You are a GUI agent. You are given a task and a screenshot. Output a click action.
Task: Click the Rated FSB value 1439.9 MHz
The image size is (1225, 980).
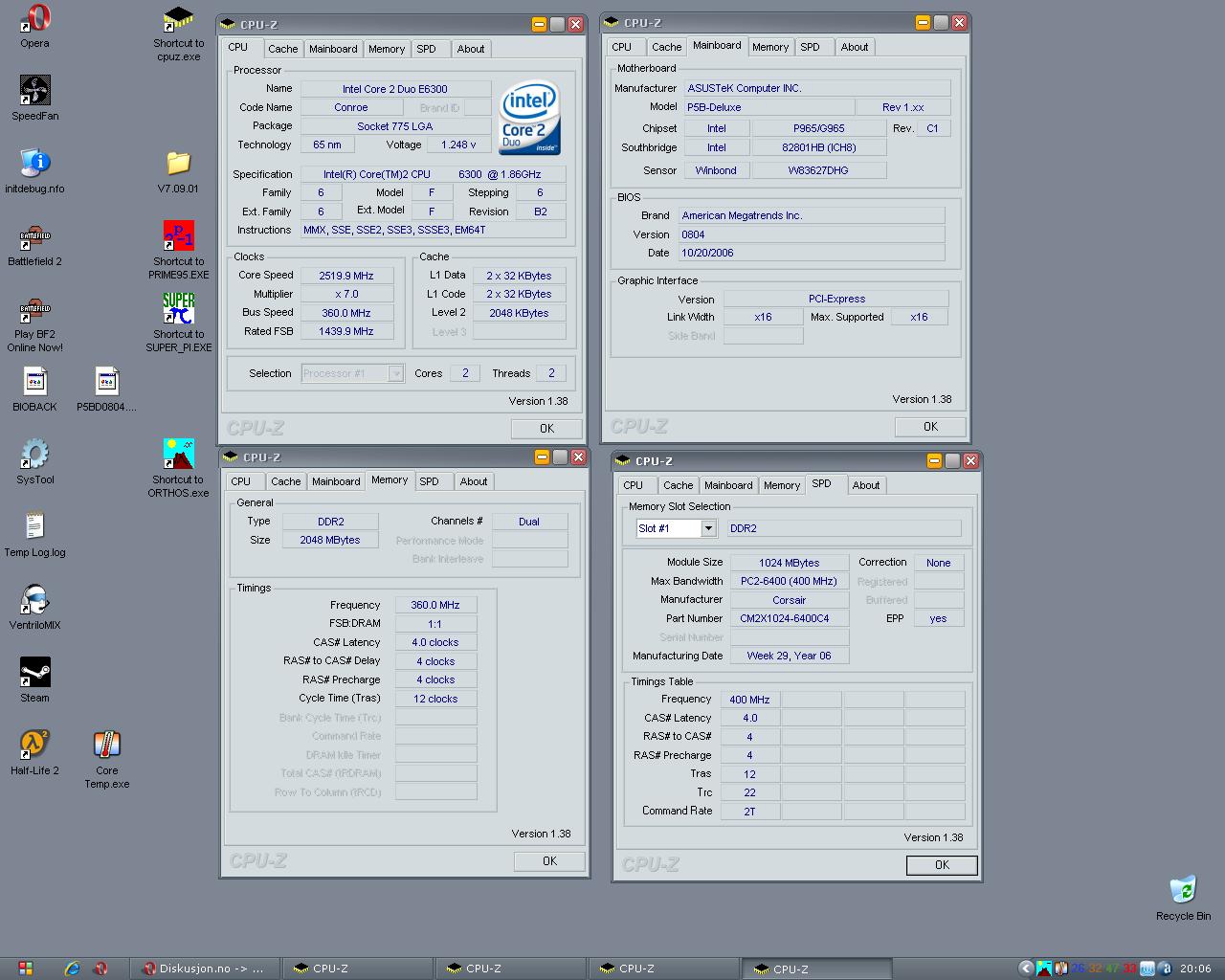(345, 331)
